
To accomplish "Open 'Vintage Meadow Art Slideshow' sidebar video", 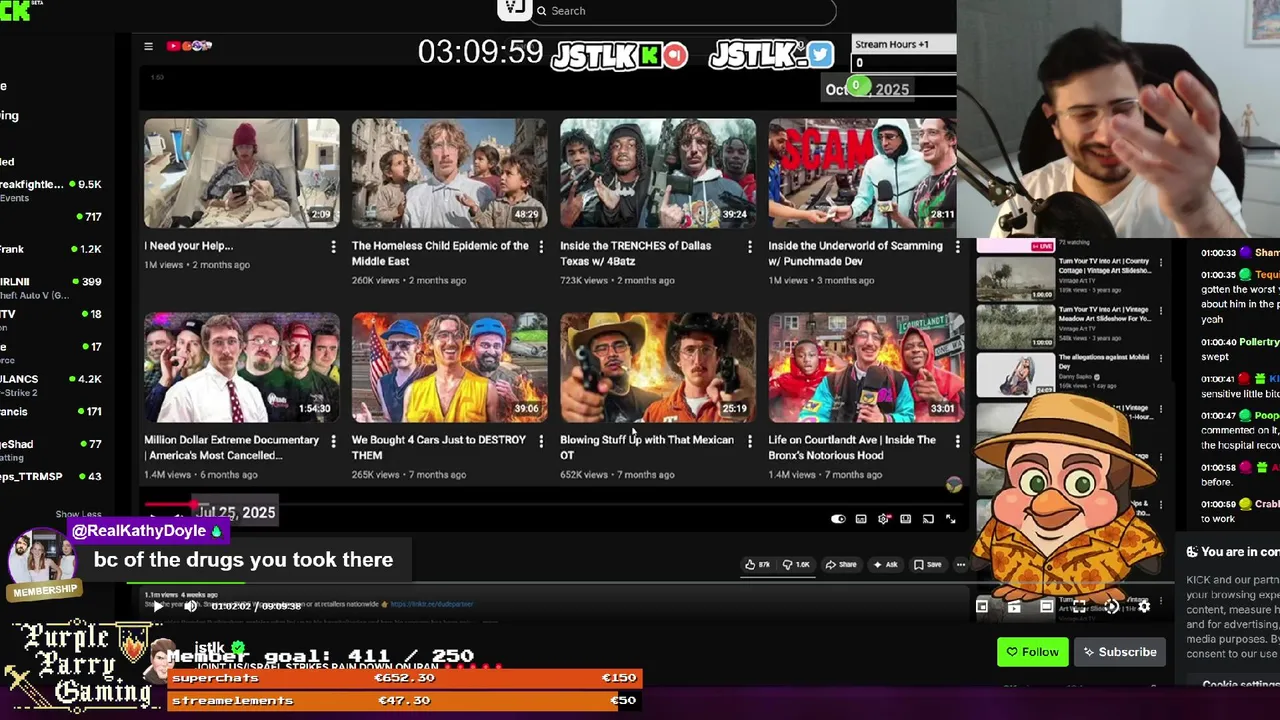I will pyautogui.click(x=1067, y=327).
